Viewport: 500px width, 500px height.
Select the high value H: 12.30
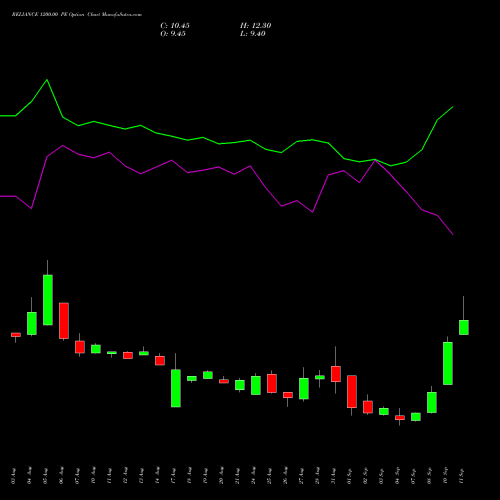tap(256, 26)
